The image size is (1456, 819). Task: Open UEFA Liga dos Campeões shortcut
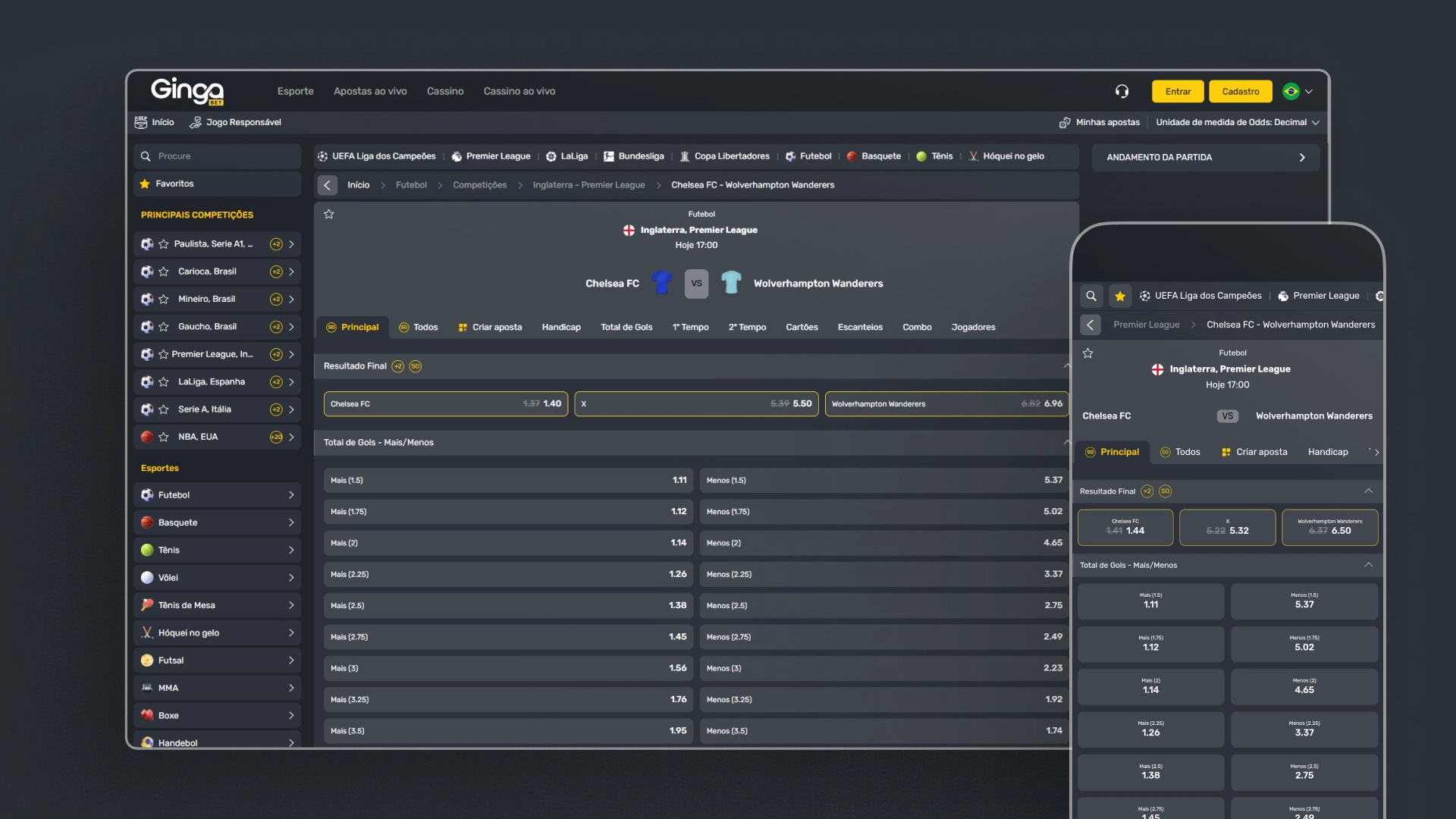(x=377, y=156)
